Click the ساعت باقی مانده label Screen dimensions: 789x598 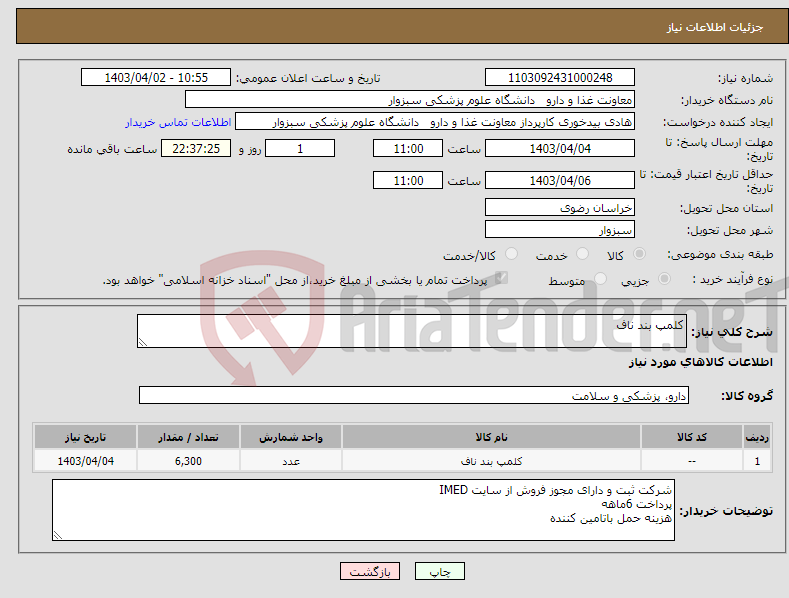pyautogui.click(x=112, y=150)
